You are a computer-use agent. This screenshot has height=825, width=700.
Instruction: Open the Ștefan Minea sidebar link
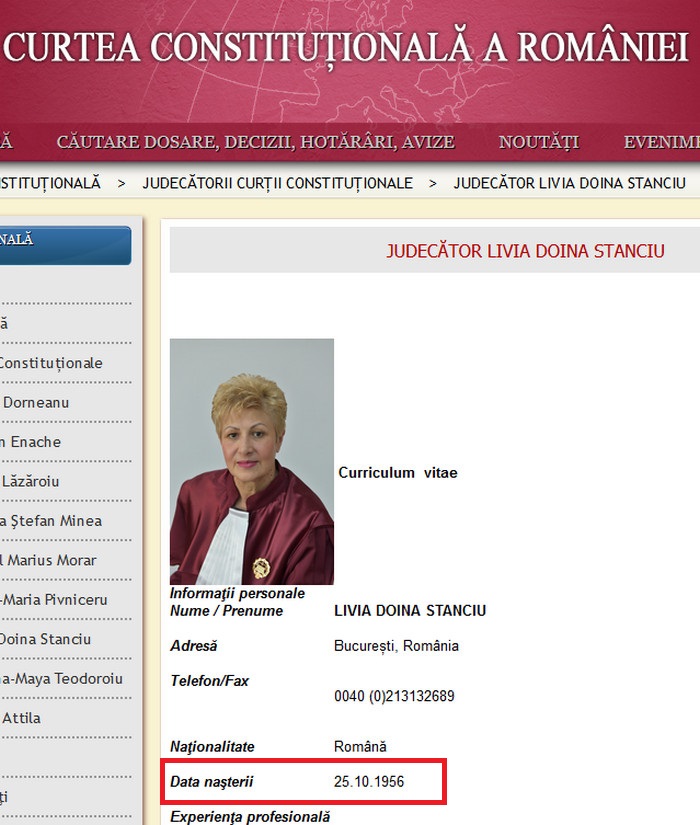pos(51,521)
